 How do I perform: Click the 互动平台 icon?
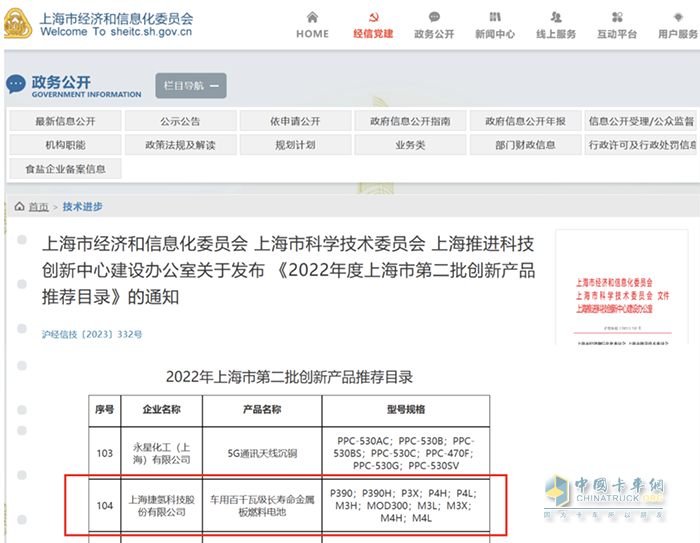click(617, 17)
